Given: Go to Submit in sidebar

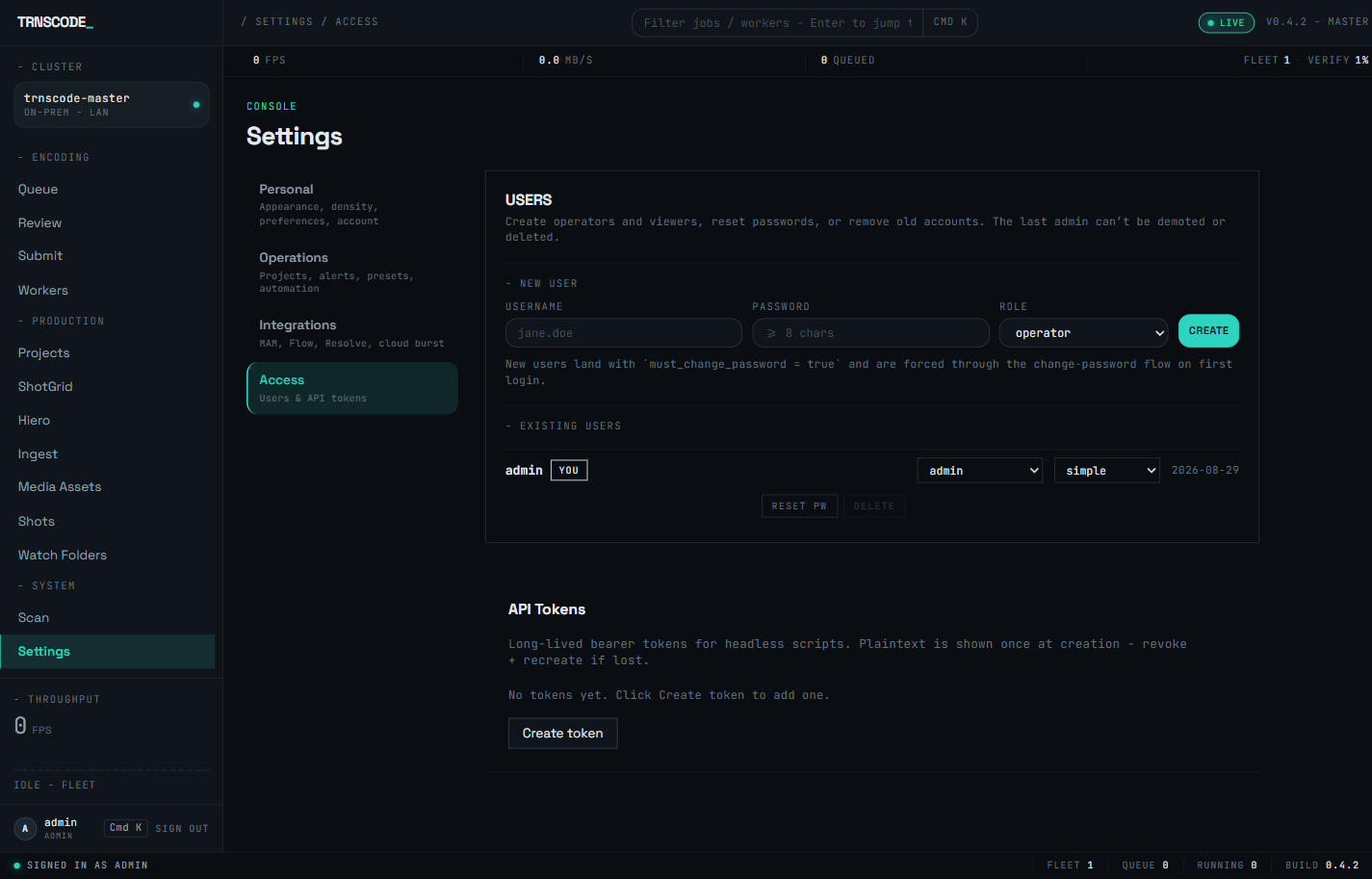Looking at the screenshot, I should 40,256.
